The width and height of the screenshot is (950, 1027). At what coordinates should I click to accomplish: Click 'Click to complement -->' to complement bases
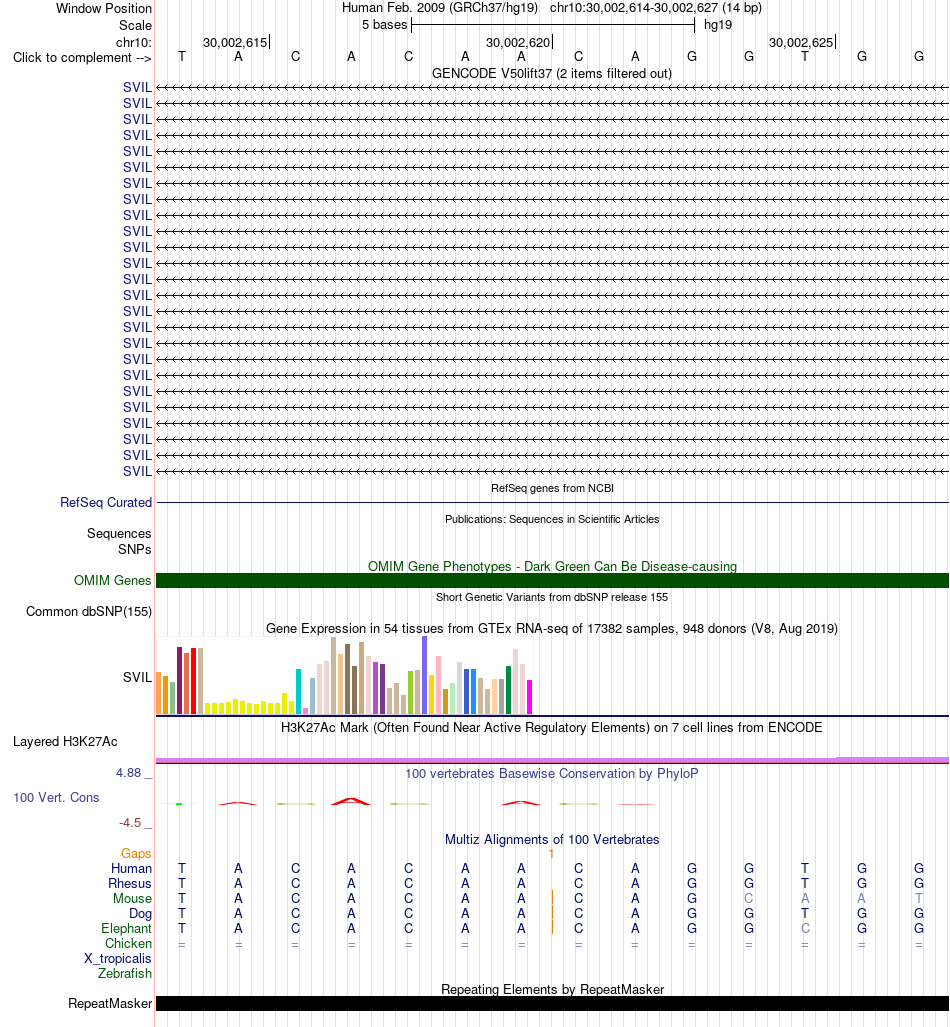tap(82, 58)
